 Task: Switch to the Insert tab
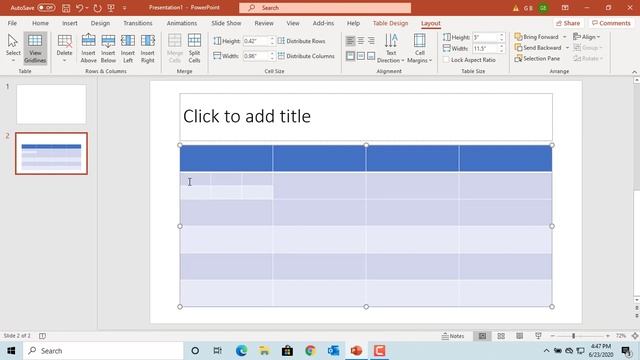(70, 23)
